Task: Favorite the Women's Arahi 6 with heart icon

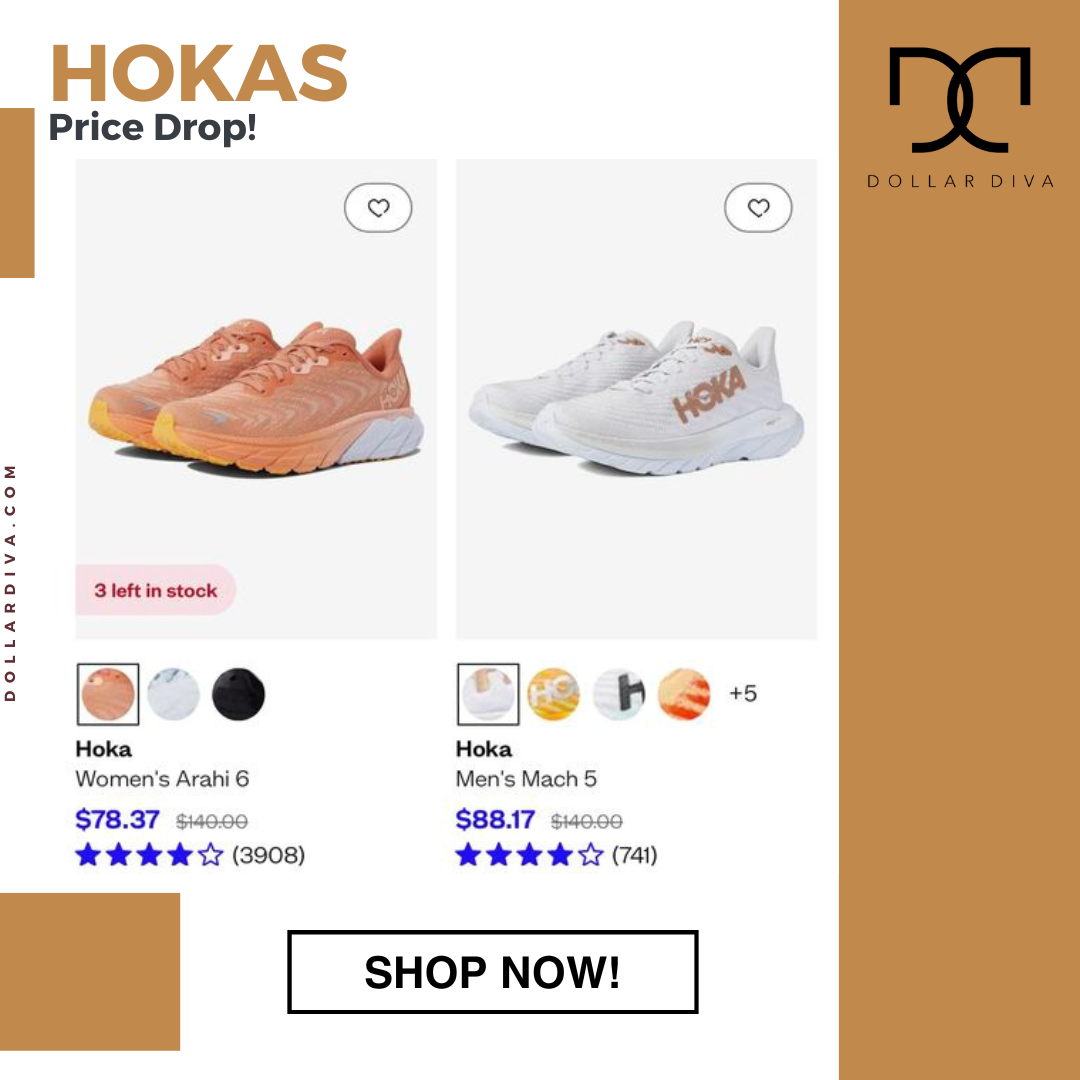Action: (378, 207)
